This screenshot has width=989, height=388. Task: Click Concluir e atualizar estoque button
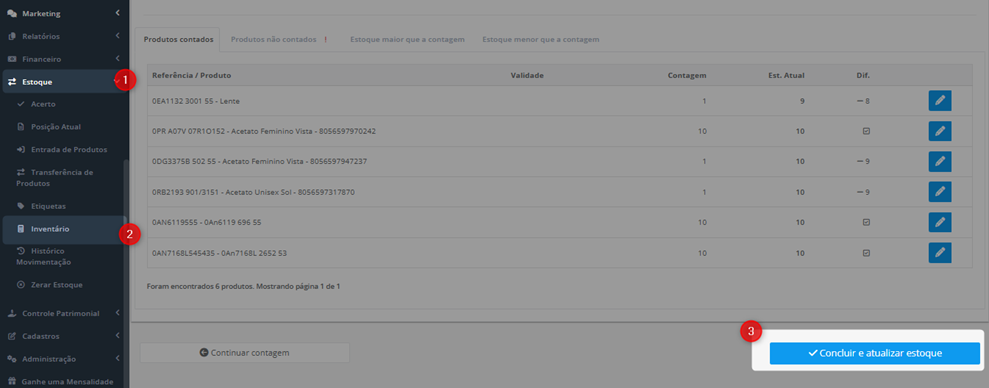875,353
